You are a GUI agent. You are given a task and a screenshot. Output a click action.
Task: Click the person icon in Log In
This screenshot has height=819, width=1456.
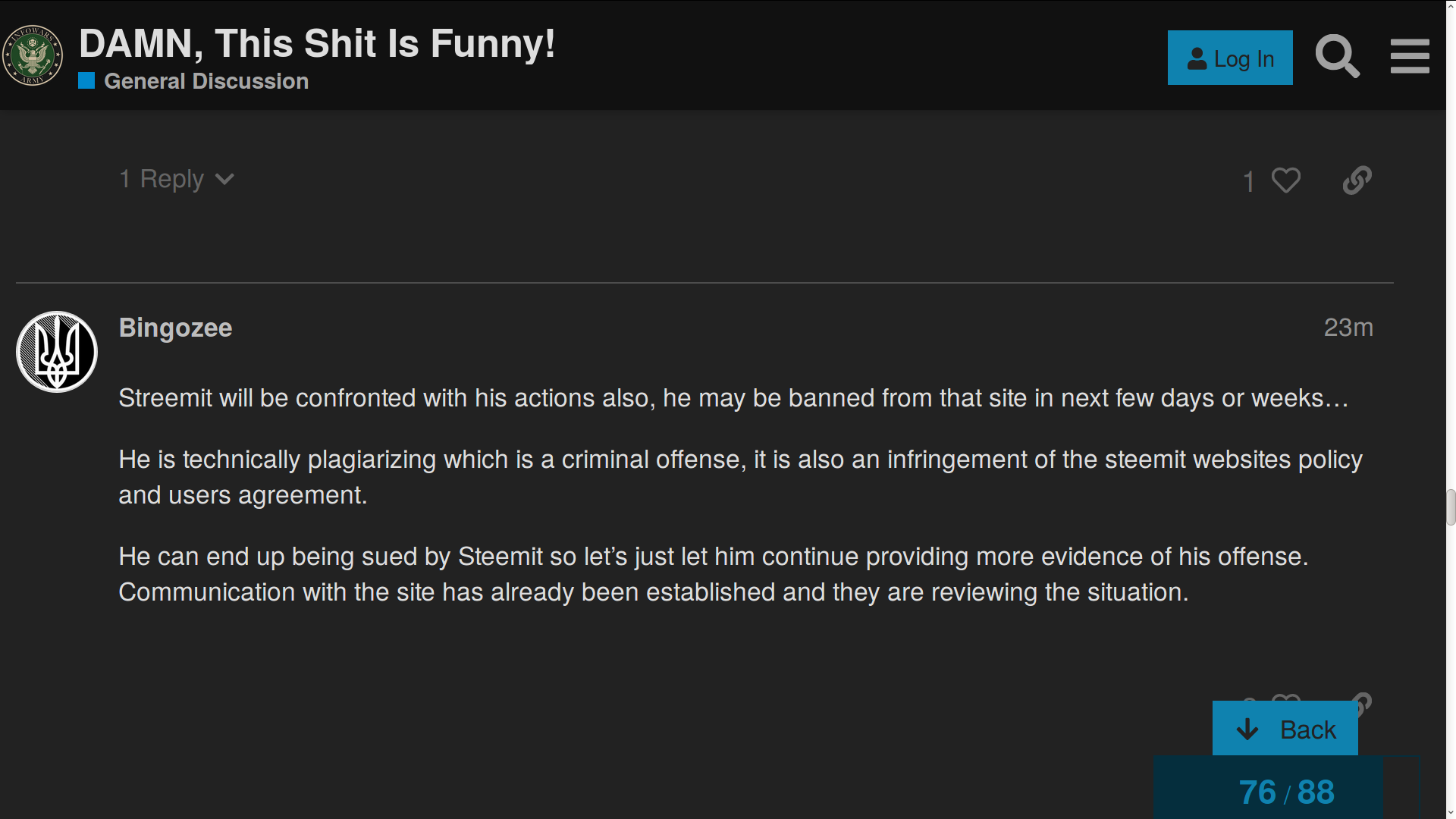point(1197,58)
